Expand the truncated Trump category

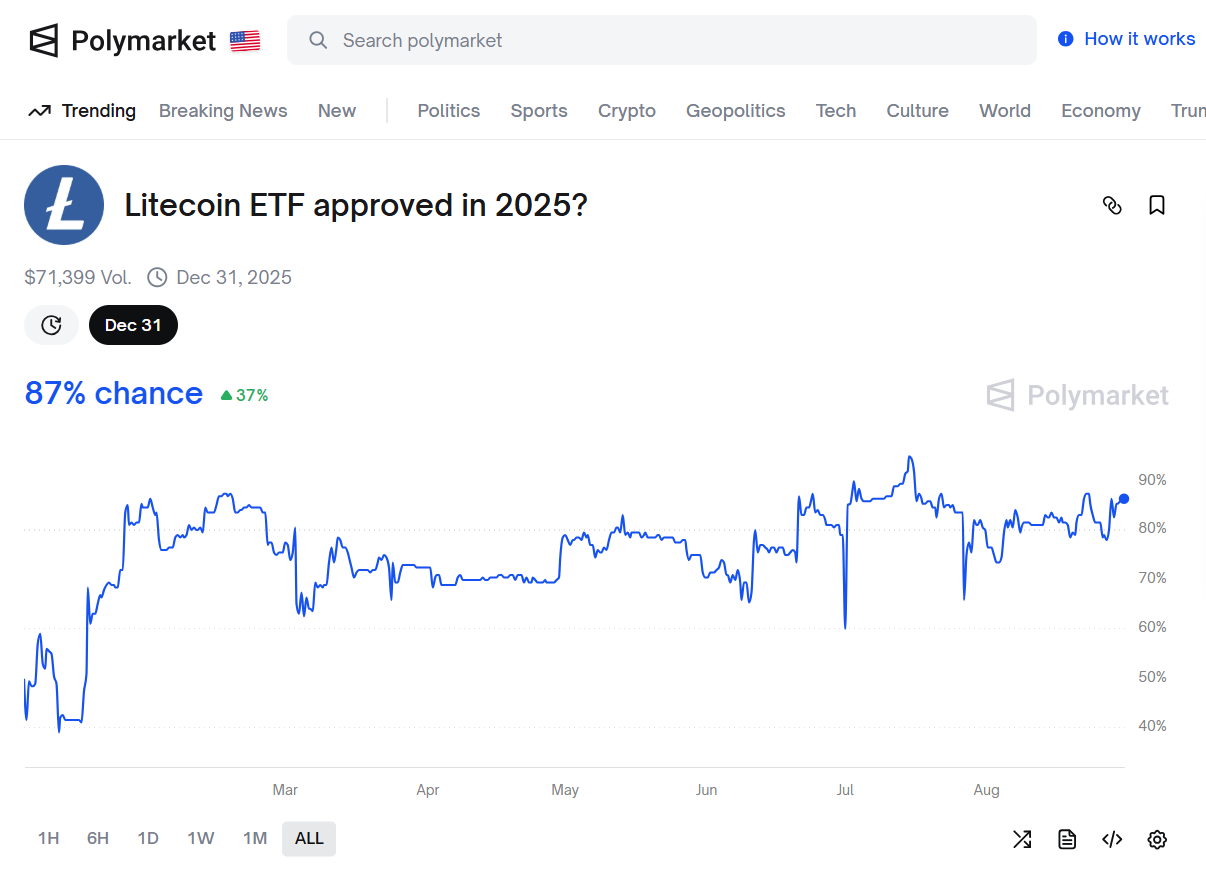point(1188,111)
